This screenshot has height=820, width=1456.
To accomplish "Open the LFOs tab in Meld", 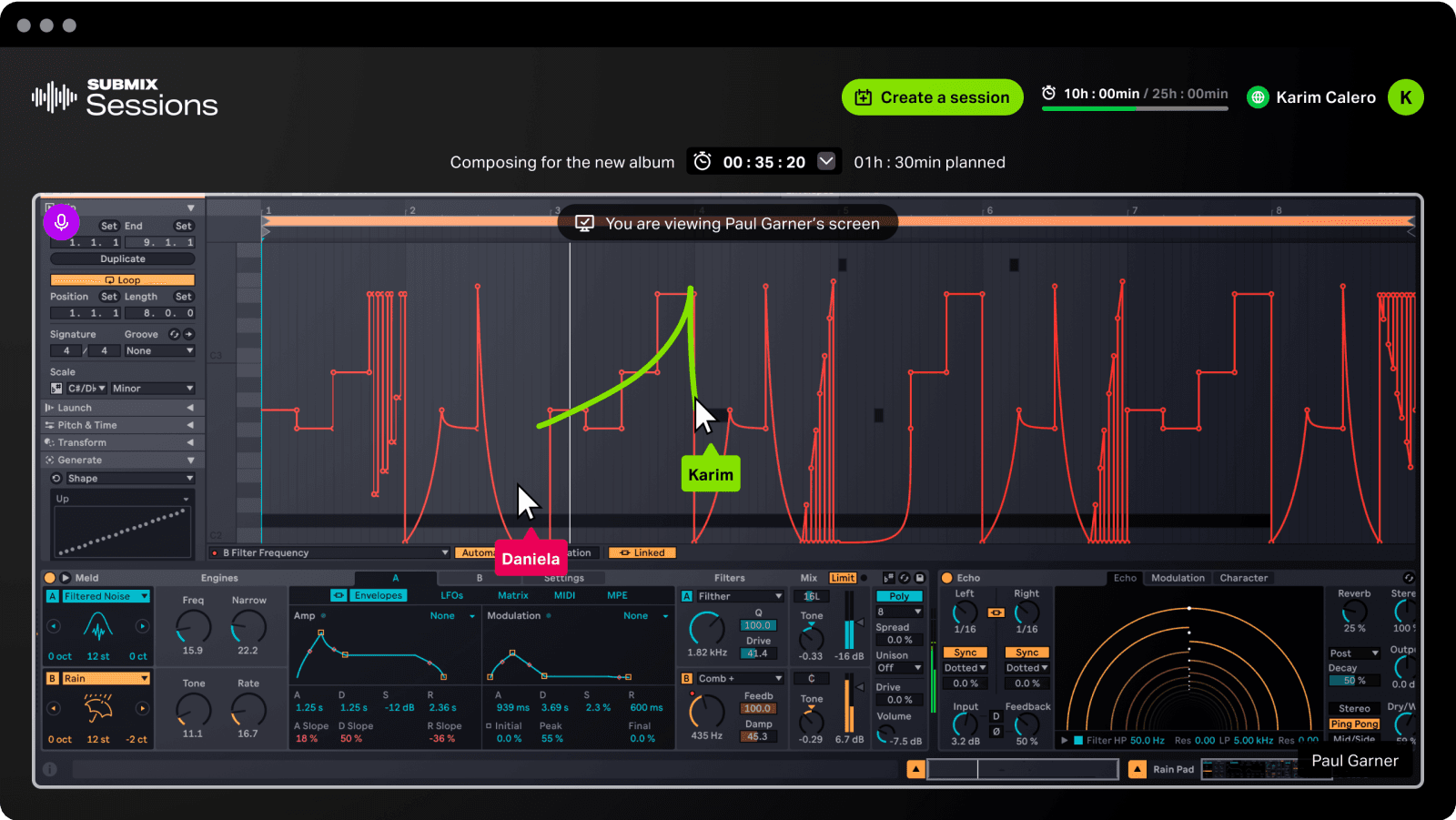I will click(452, 595).
